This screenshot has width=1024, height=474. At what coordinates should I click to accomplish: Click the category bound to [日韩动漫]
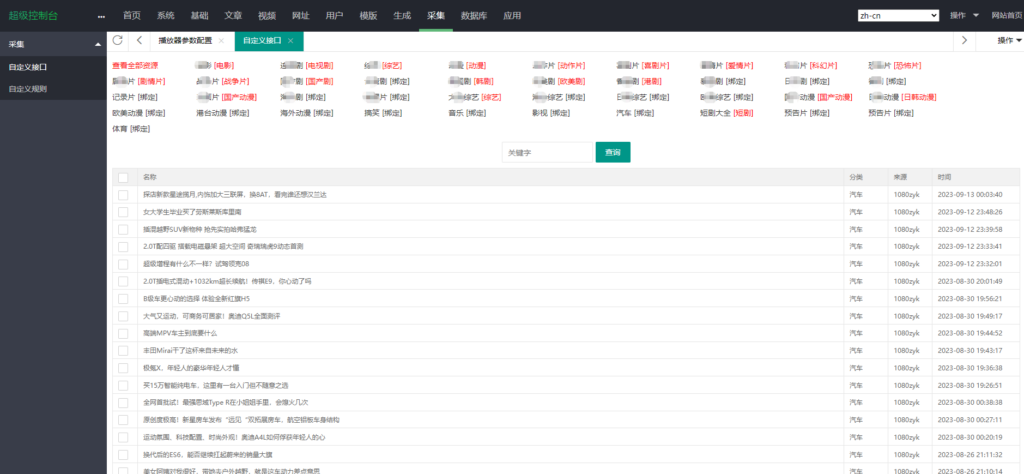(x=903, y=97)
